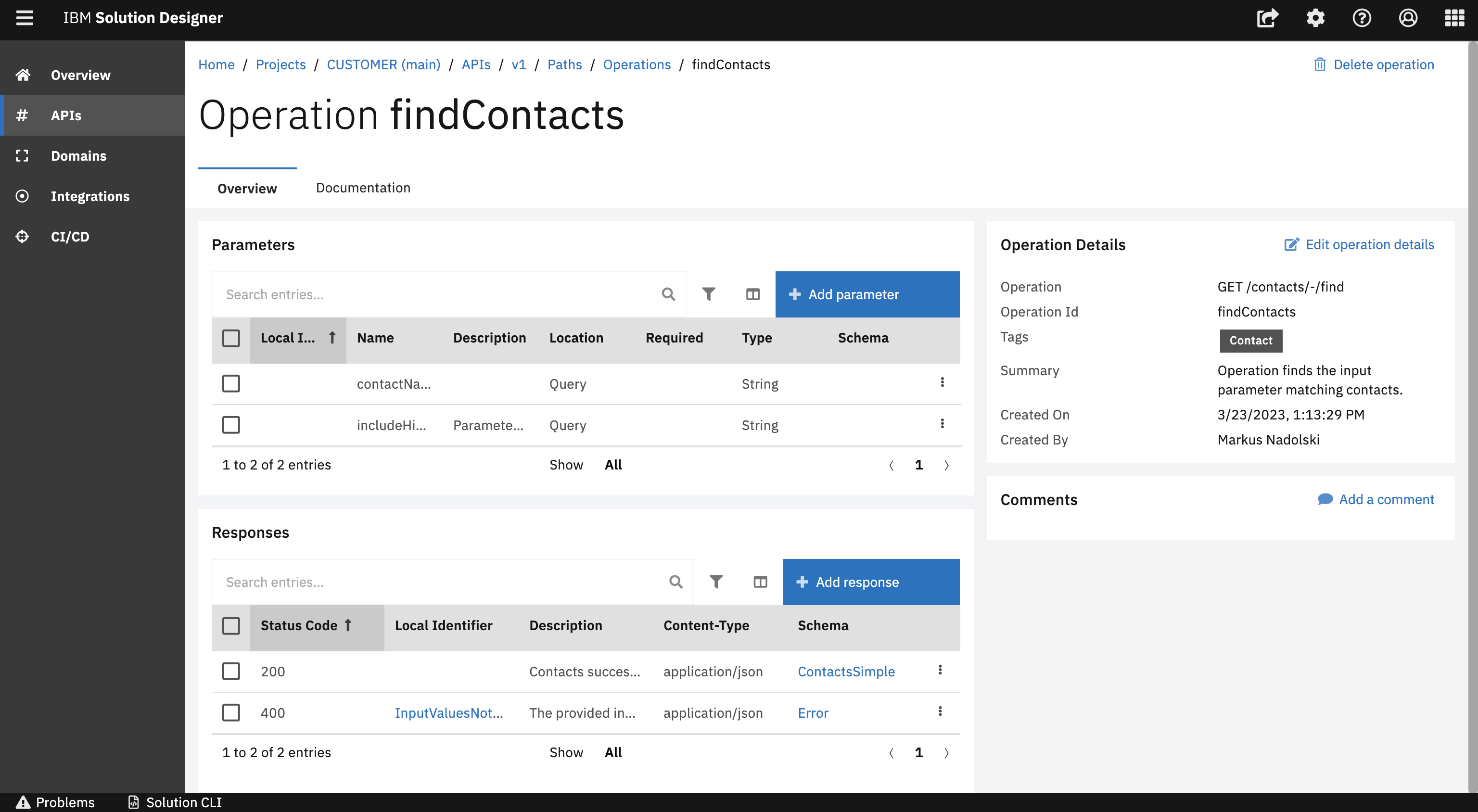Click the filter icon in Parameters table
The height and width of the screenshot is (812, 1478).
709,294
